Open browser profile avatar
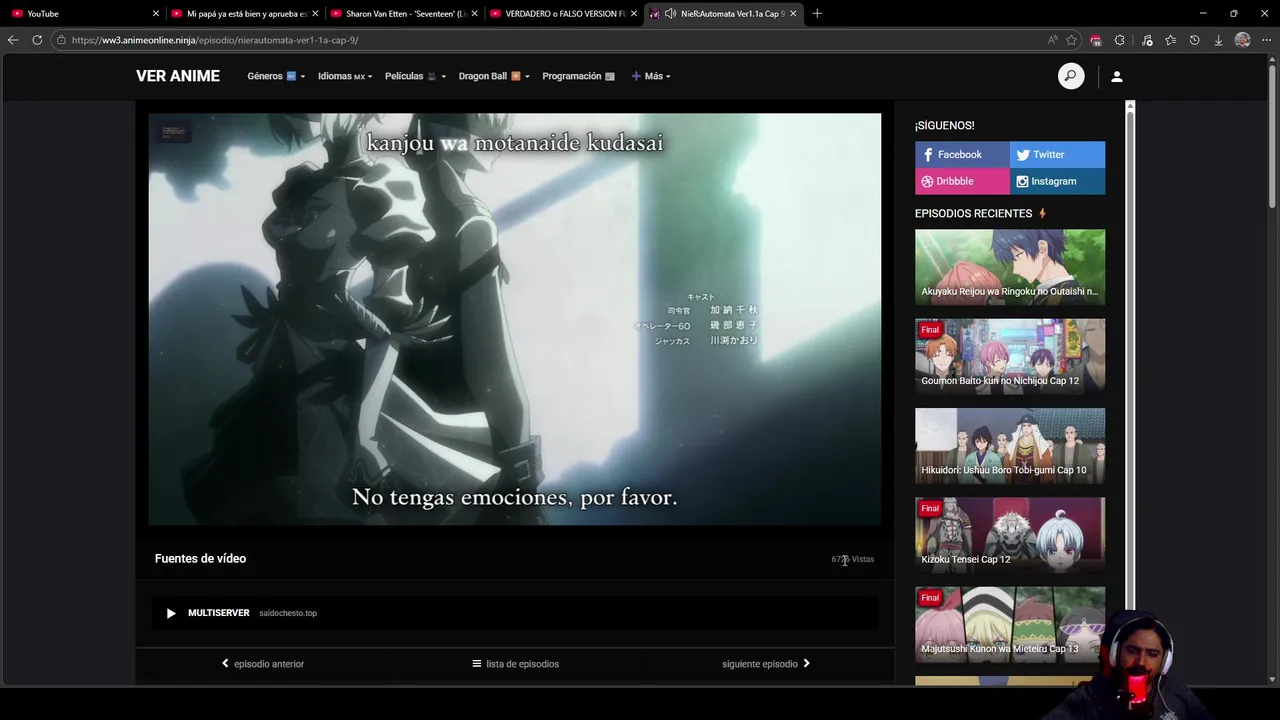The image size is (1280, 720). point(1243,40)
